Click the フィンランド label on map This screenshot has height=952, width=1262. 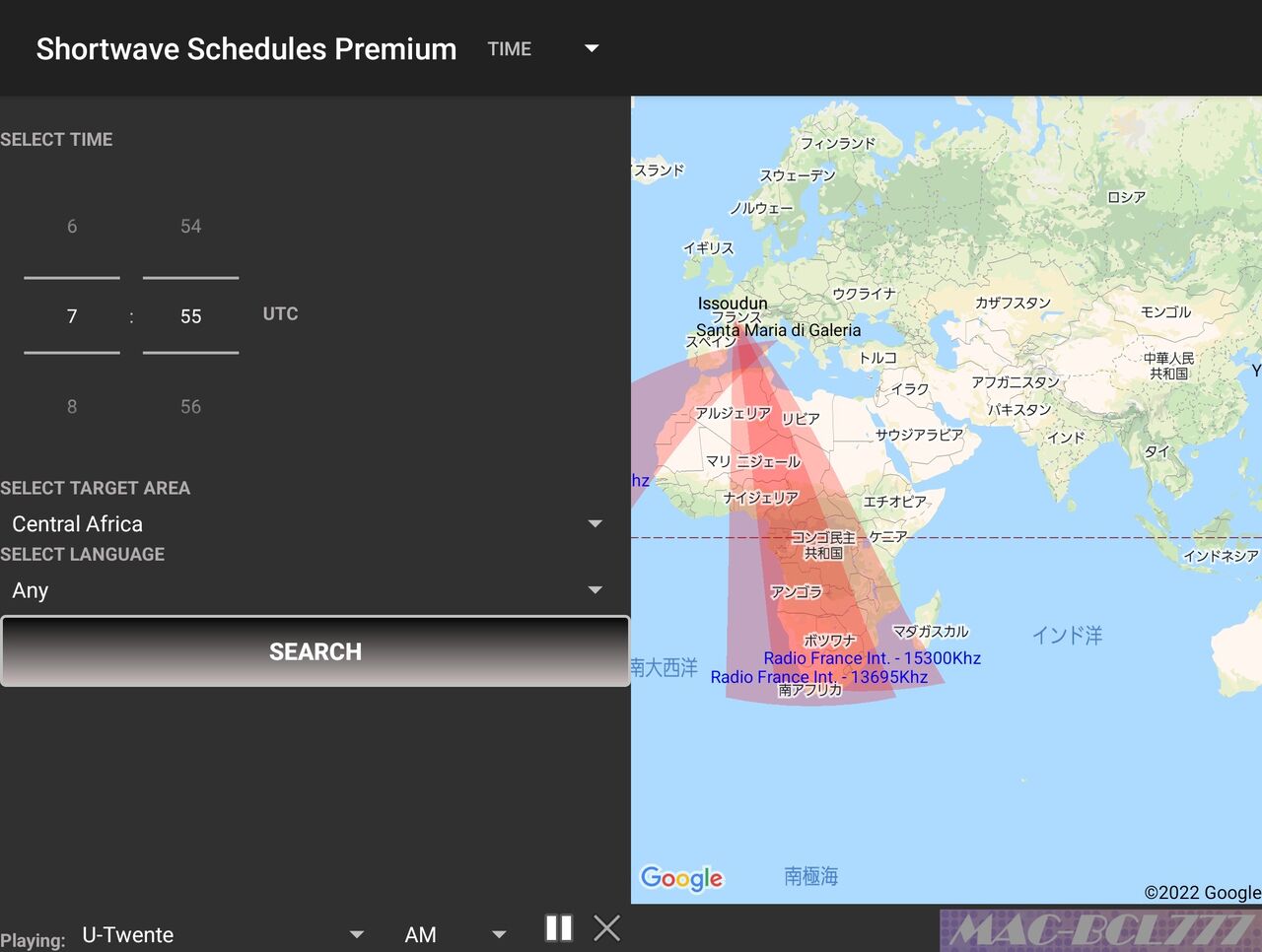(x=838, y=144)
